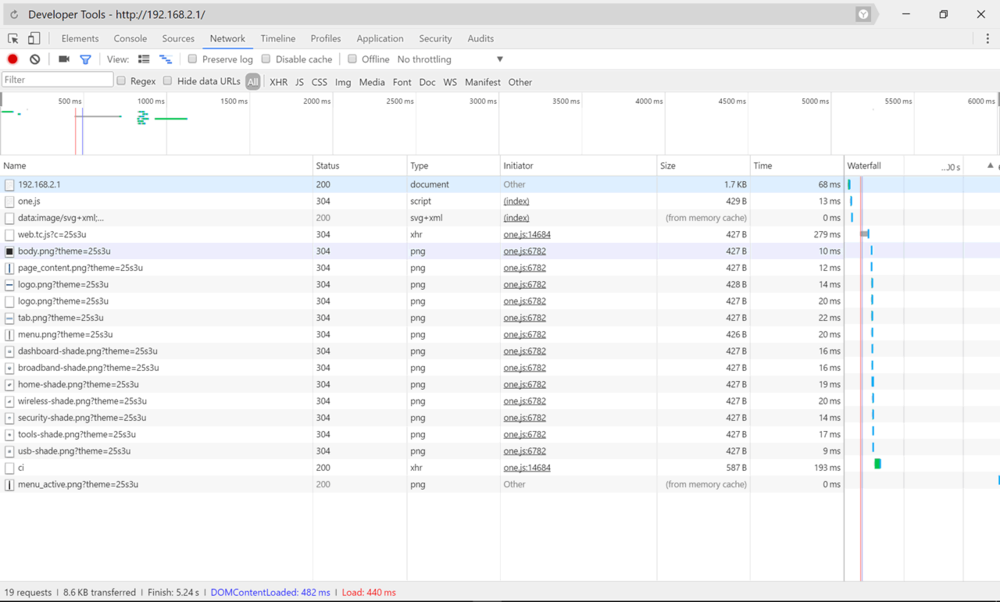
Task: Click file icon of body.png row
Action: pyautogui.click(x=10, y=251)
